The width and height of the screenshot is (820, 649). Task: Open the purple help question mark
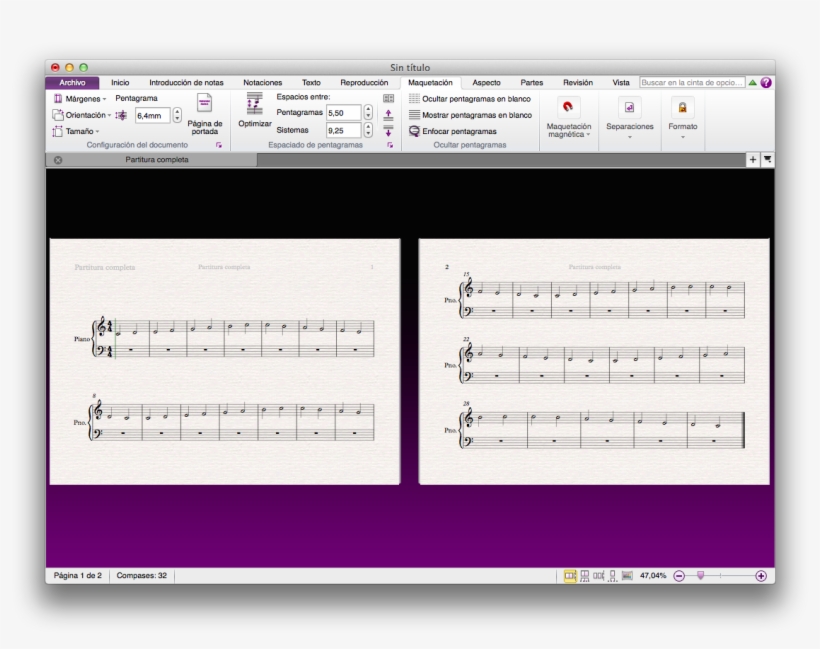click(766, 83)
